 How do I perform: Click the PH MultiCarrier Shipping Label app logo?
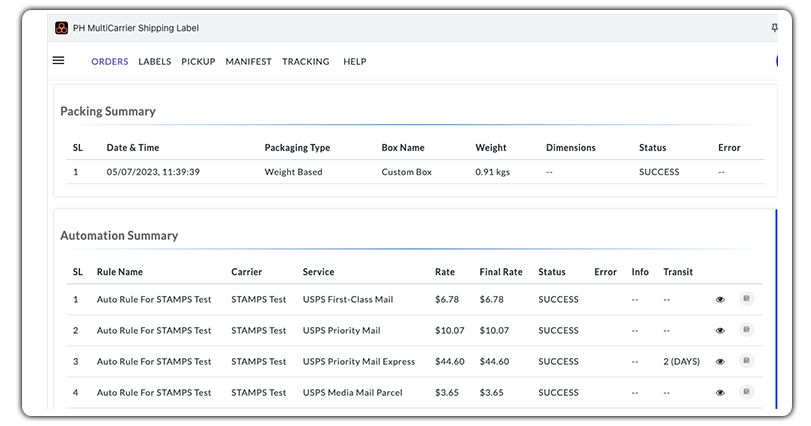[x=62, y=28]
